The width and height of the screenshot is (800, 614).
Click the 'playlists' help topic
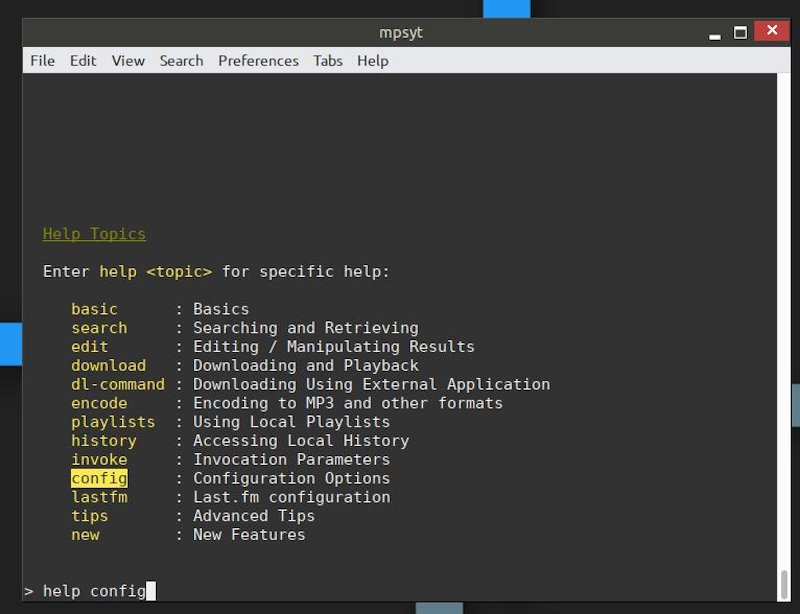pos(113,422)
